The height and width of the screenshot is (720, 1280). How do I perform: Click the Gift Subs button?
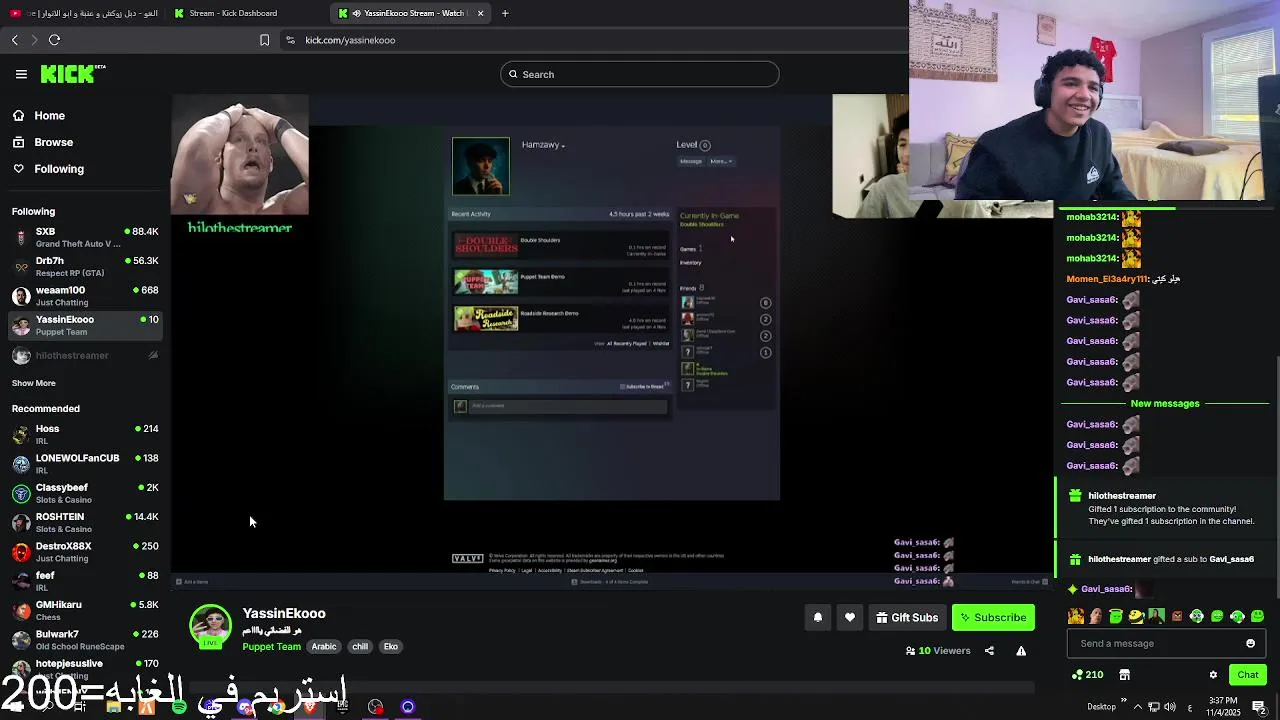tap(907, 617)
